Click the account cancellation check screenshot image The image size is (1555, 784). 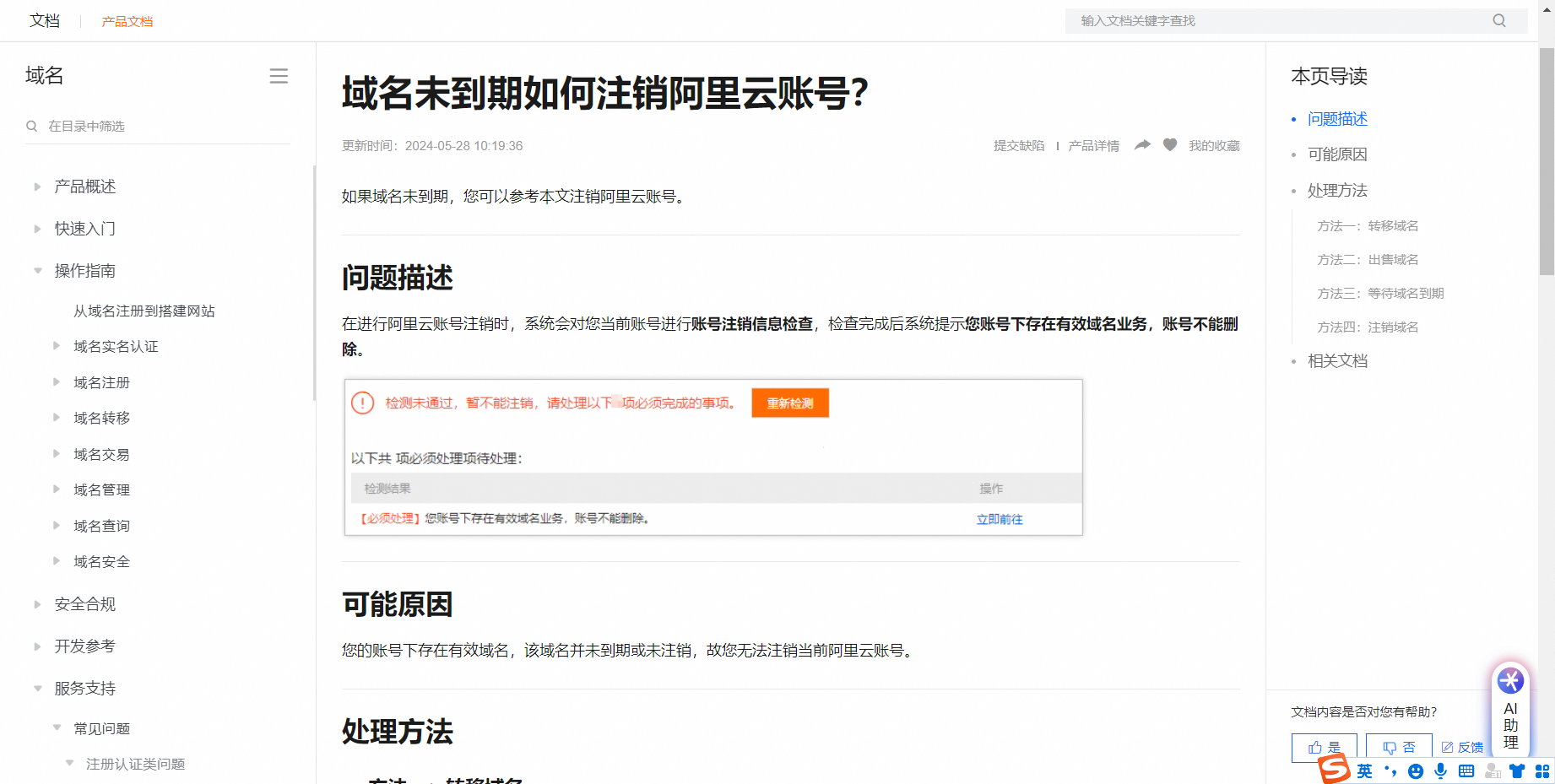click(x=713, y=457)
